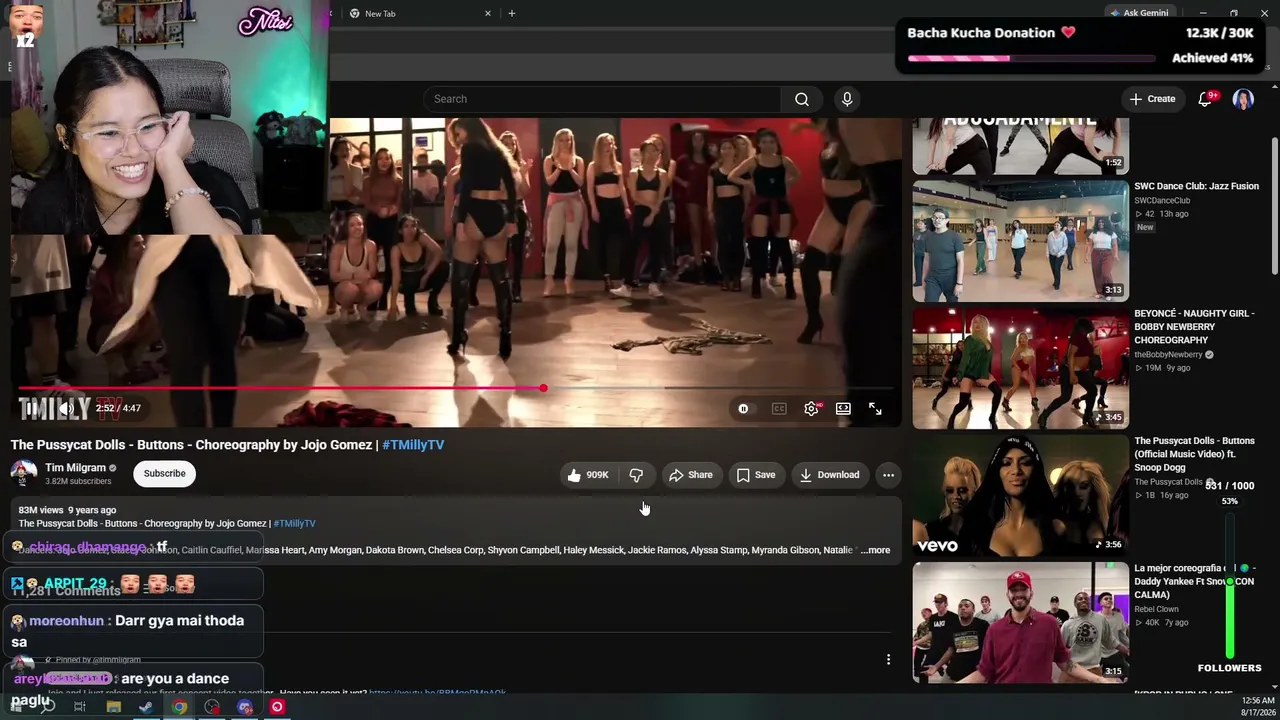Open Rebel Clown channel link
The width and height of the screenshot is (1280, 720).
(x=1156, y=609)
